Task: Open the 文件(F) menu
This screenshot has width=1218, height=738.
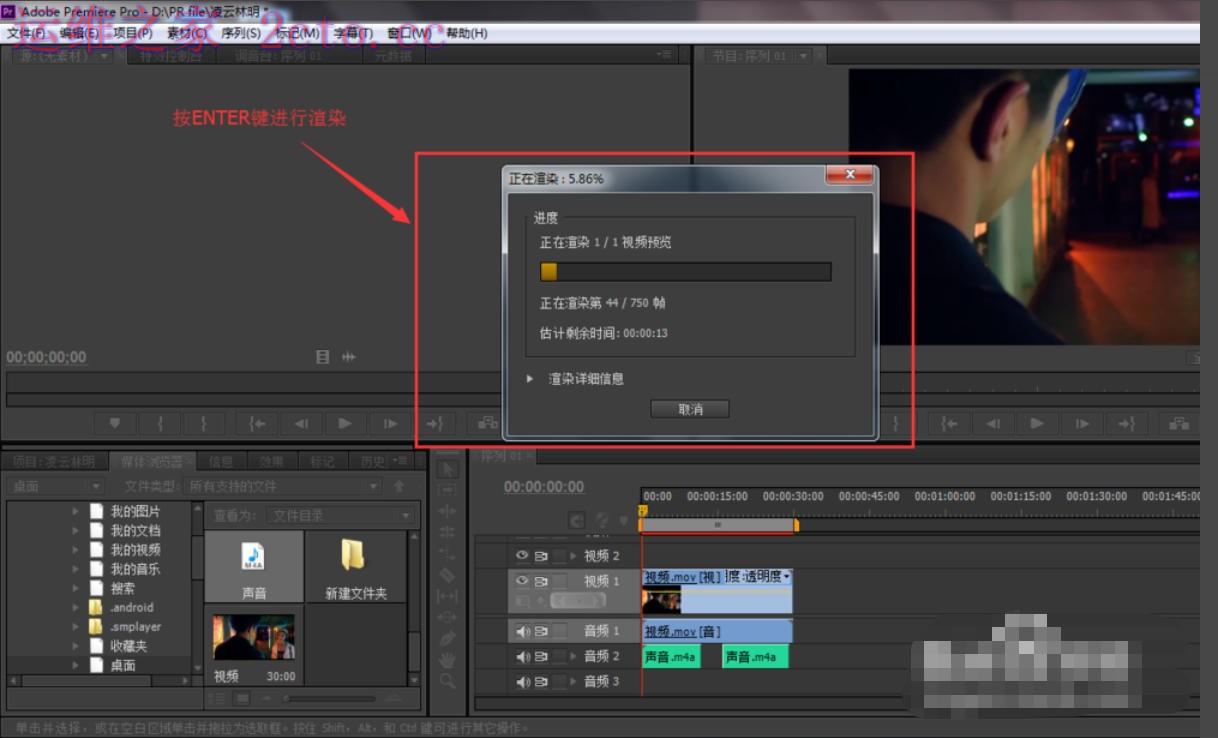Action: point(26,33)
